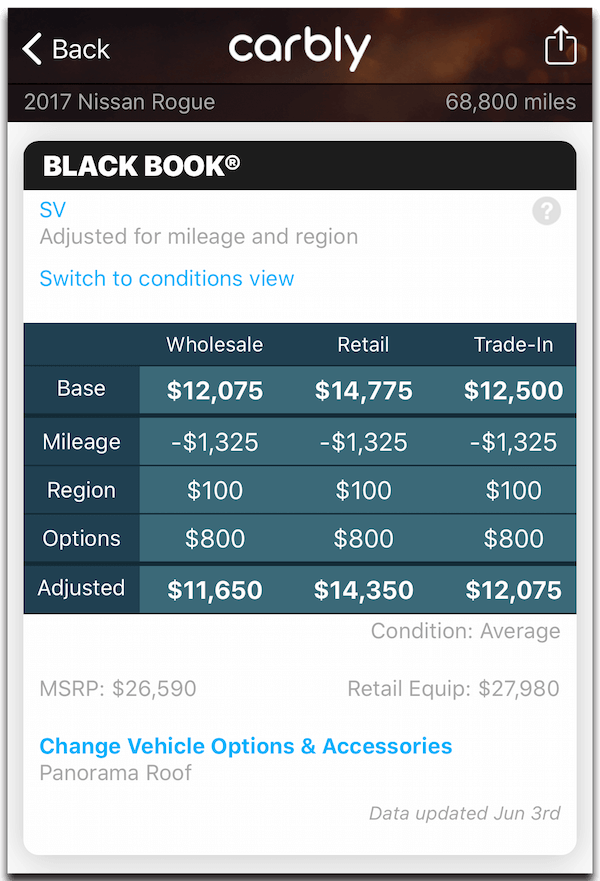Tap the adjusted wholesale value $11,650
Viewport: 600px width, 881px height.
215,590
